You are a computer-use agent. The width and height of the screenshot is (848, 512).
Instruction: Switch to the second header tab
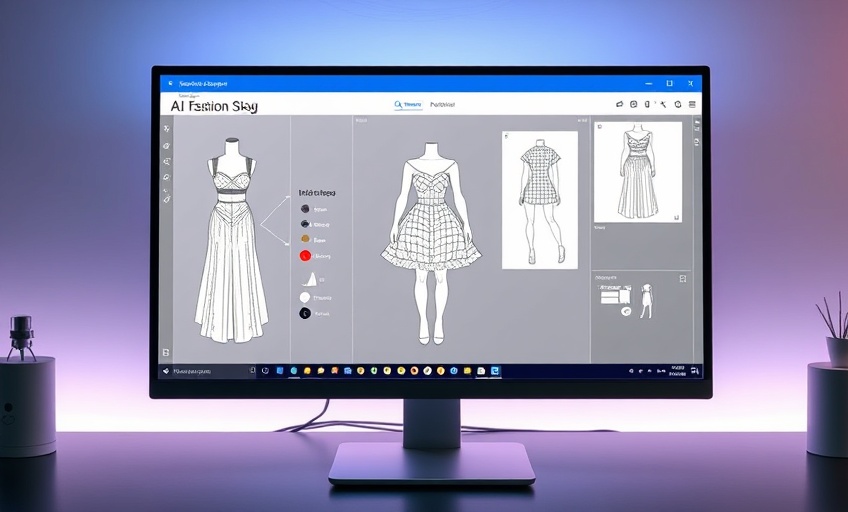tap(442, 104)
